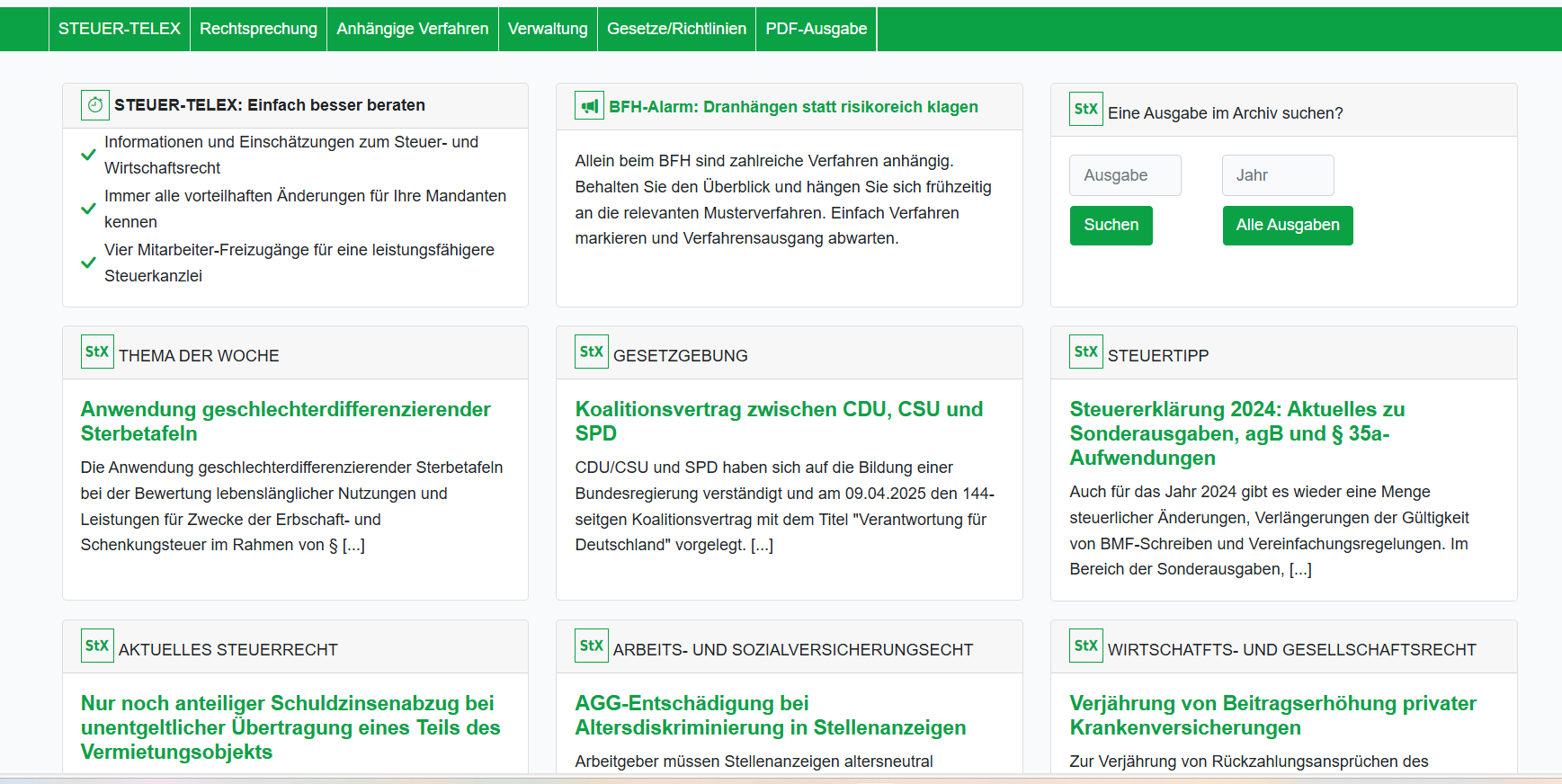Click the GESETZGEBUNG label
1562x784 pixels.
point(681,356)
